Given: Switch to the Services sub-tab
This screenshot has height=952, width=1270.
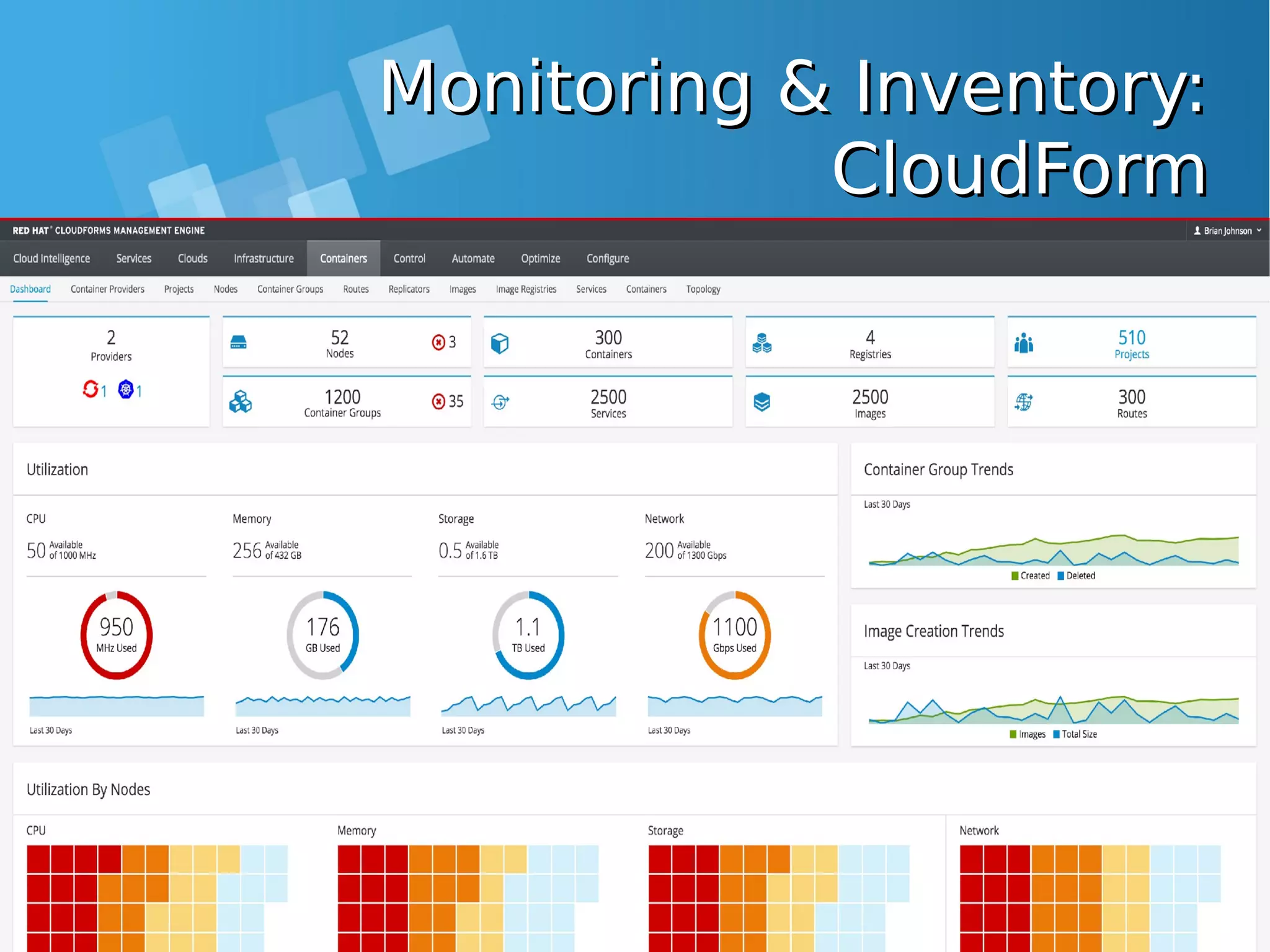Looking at the screenshot, I should click(591, 289).
